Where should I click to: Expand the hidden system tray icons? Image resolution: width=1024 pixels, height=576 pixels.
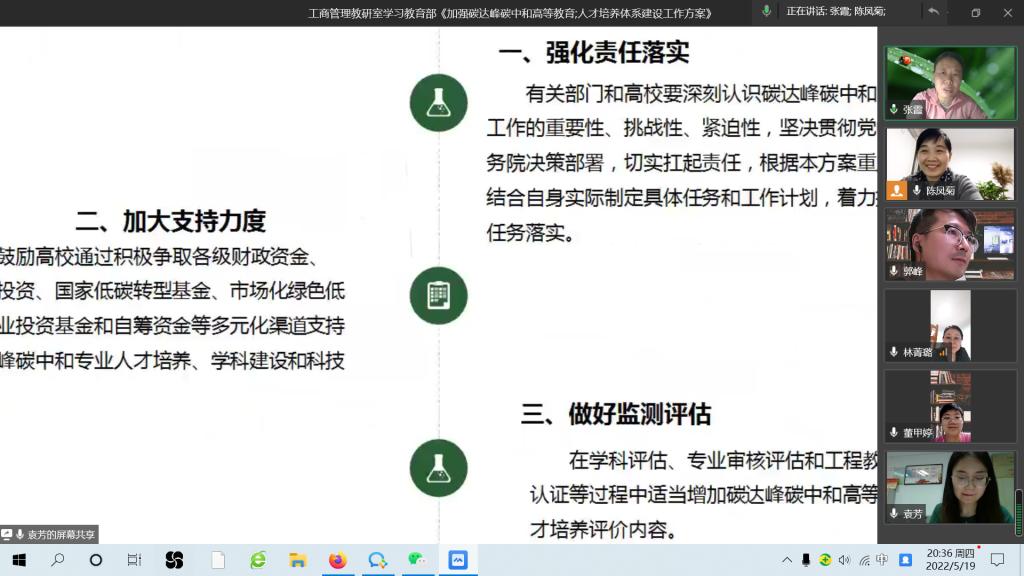click(x=787, y=560)
